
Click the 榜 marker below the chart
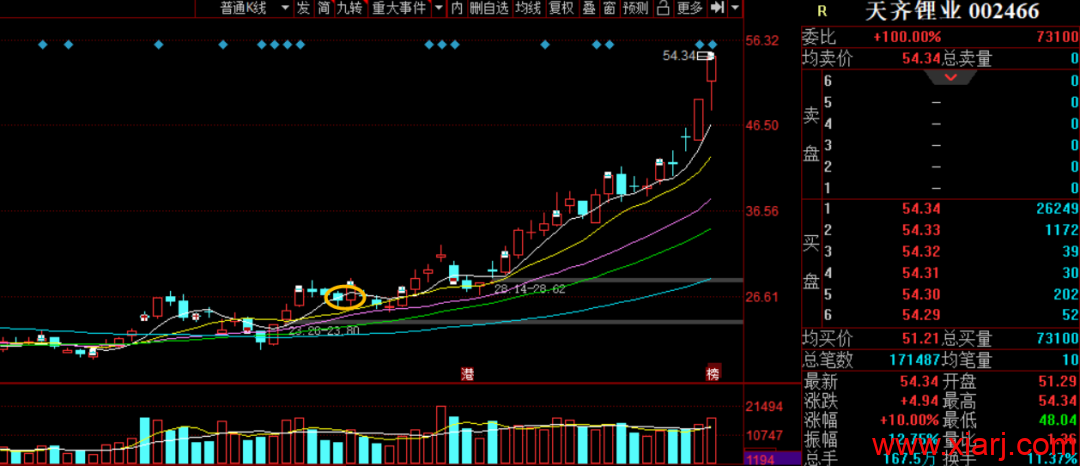tap(713, 374)
